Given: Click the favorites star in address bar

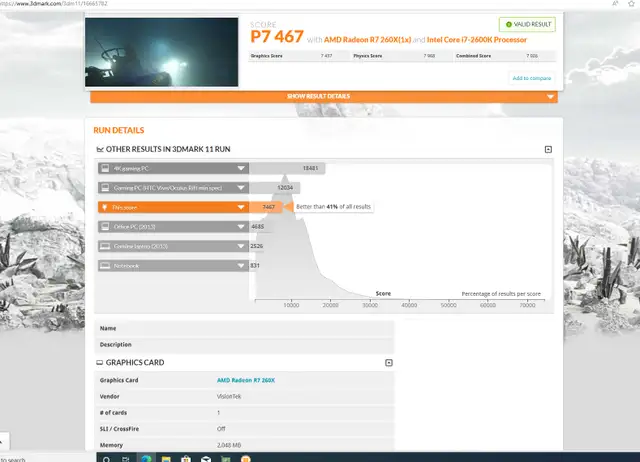Looking at the screenshot, I should (x=631, y=4).
